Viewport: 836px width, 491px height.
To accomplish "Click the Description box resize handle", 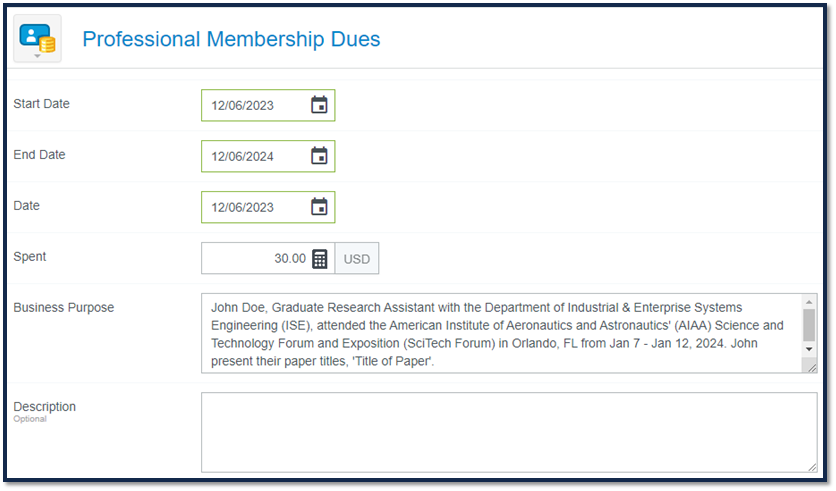I will [x=812, y=467].
